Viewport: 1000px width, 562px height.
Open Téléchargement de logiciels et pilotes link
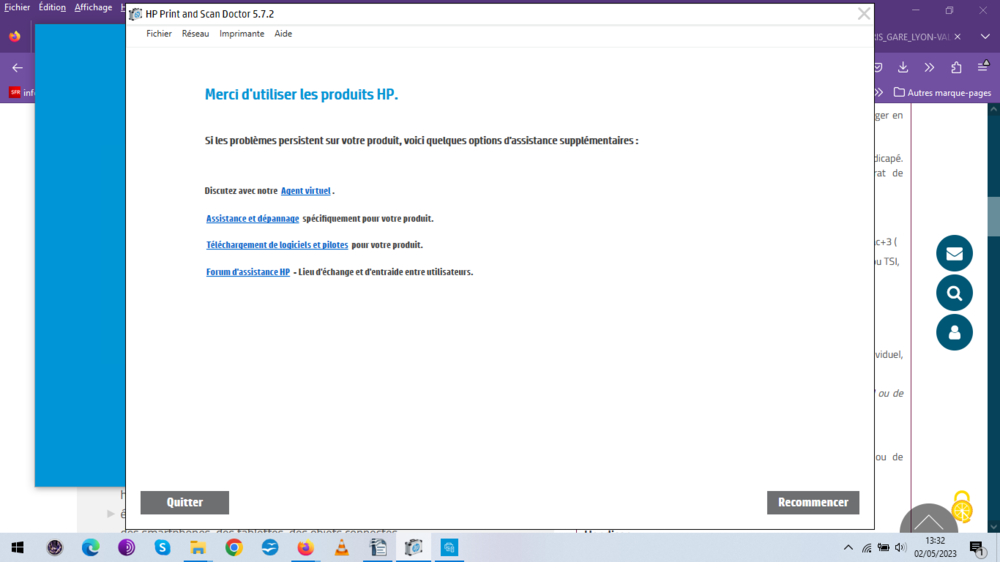277,245
